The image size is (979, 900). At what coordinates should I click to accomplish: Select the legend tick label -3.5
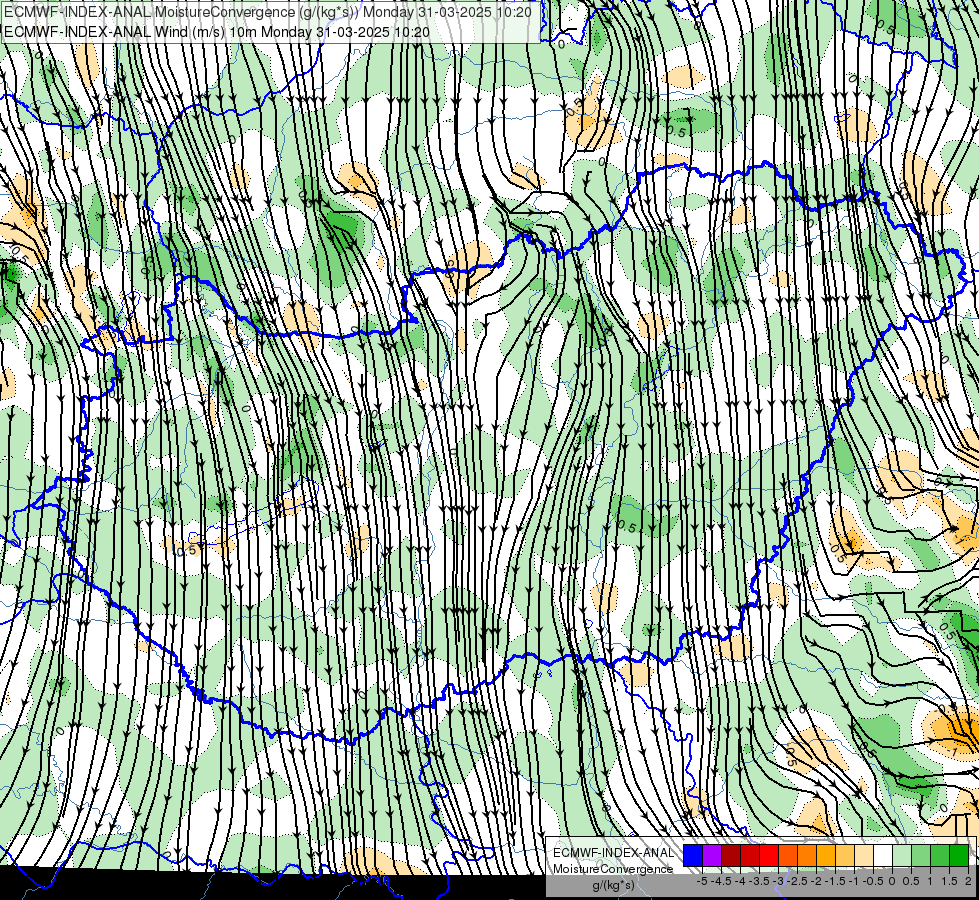(x=759, y=881)
